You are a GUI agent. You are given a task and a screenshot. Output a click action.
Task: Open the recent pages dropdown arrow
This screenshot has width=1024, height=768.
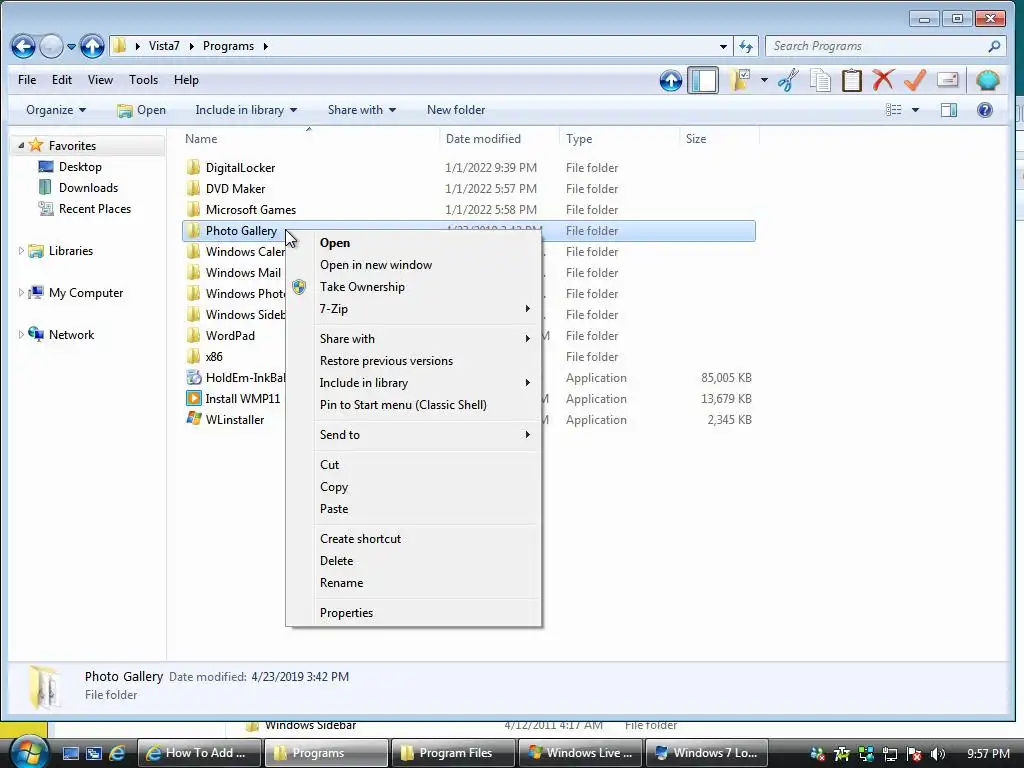pyautogui.click(x=71, y=47)
